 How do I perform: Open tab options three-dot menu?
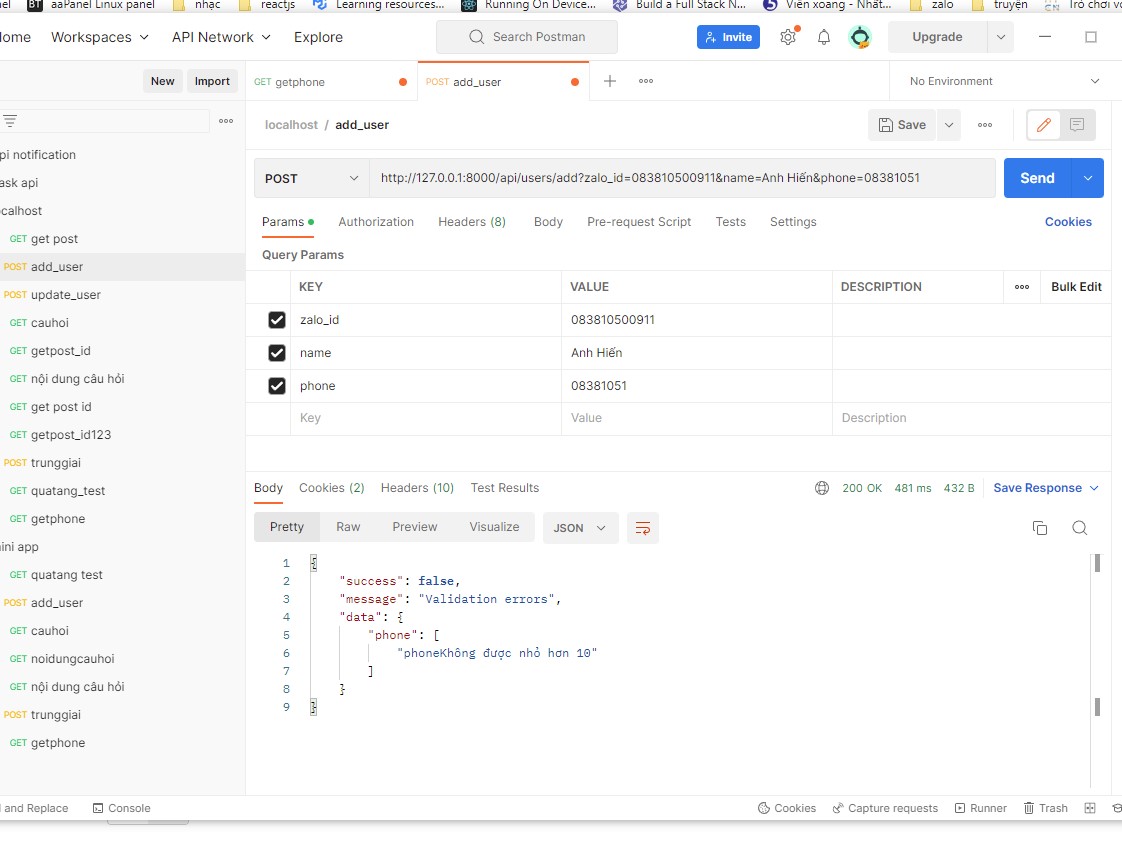click(645, 81)
